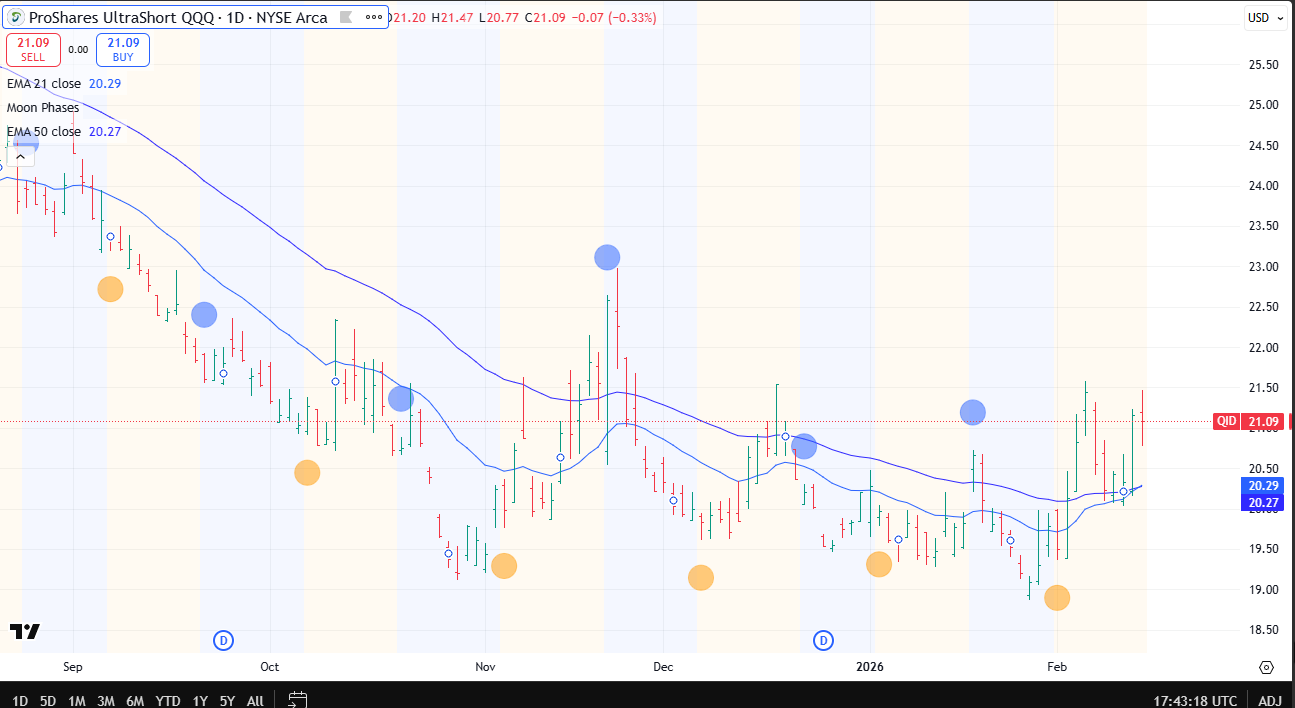1295x708 pixels.
Task: Open timezone menu showing 17:43:18 UTC
Action: [x=1194, y=701]
